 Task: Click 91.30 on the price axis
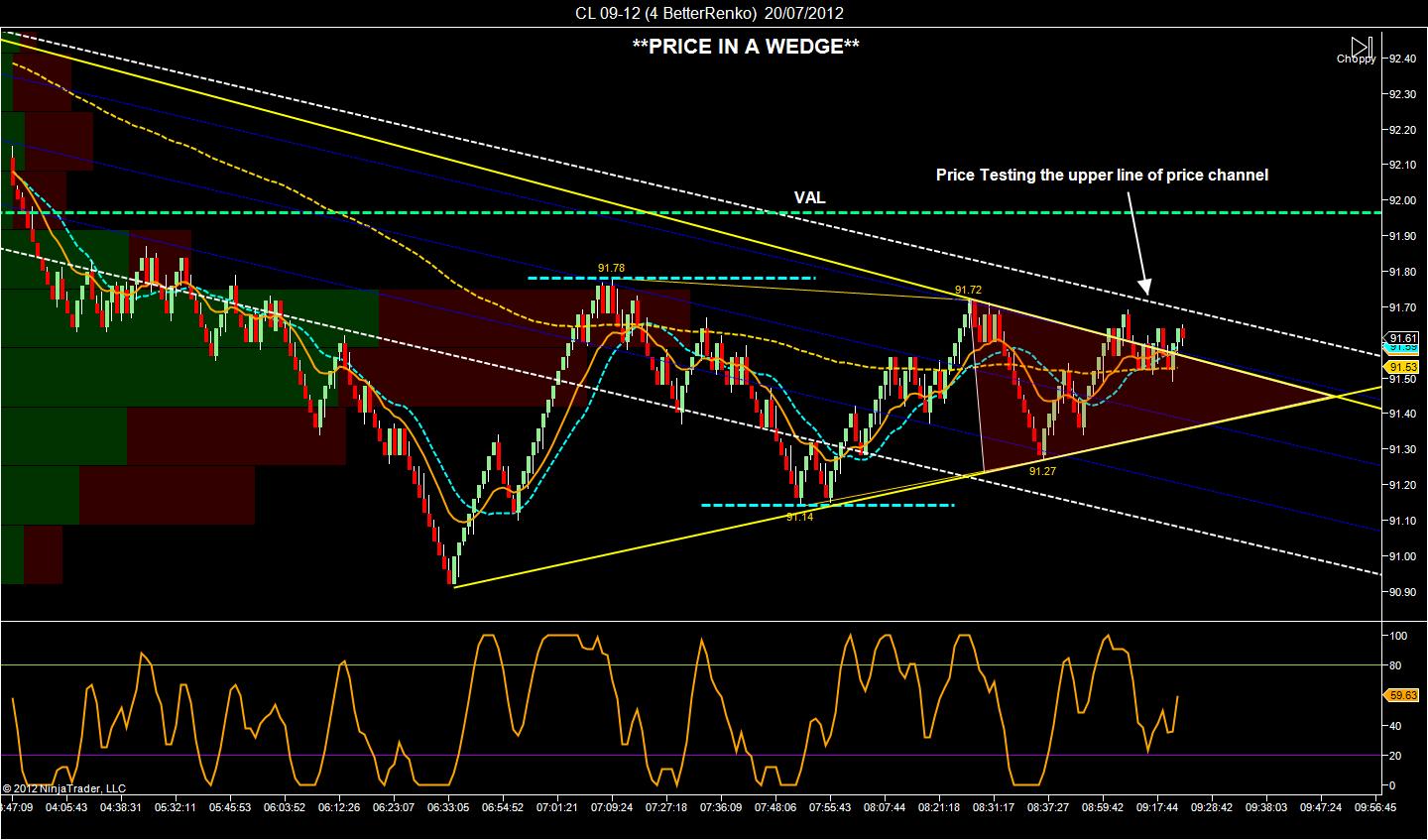pyautogui.click(x=1402, y=449)
